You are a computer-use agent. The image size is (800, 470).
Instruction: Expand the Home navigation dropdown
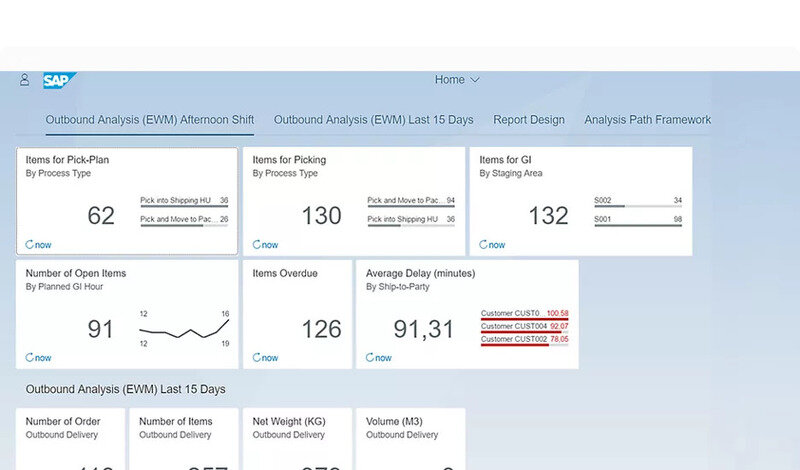click(x=457, y=80)
